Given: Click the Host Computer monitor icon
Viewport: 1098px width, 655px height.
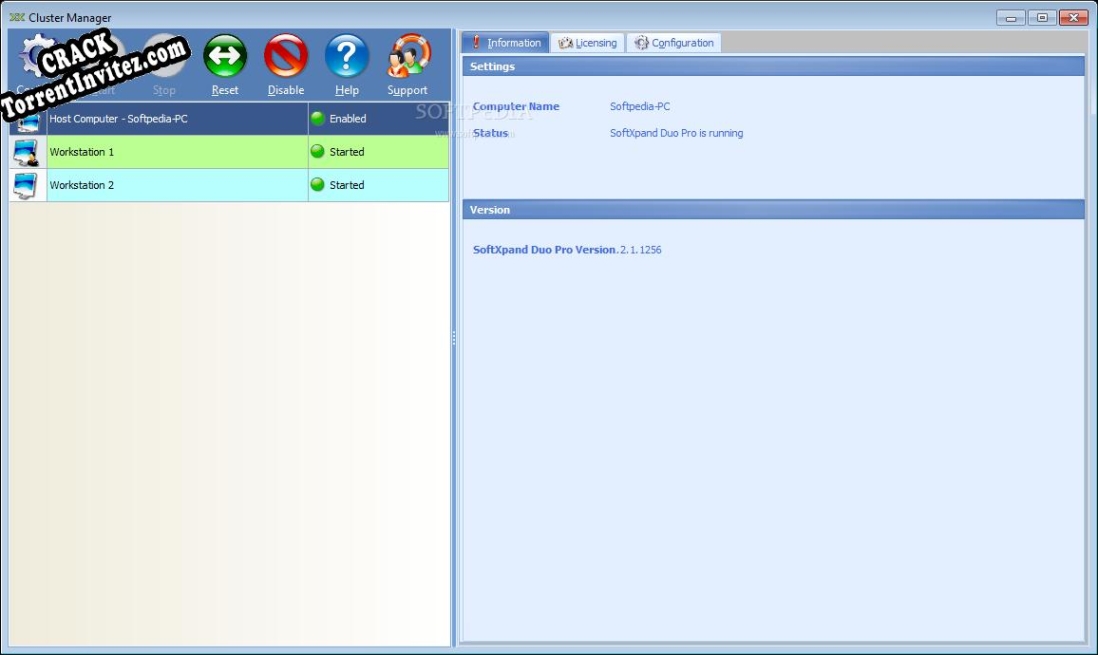Looking at the screenshot, I should pos(25,118).
